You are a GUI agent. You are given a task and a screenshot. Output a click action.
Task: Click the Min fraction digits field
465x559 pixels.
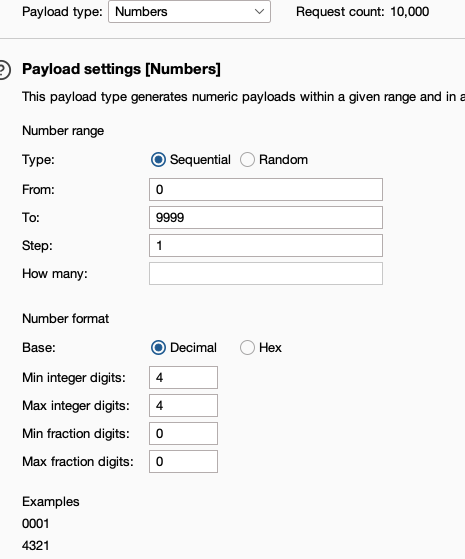pyautogui.click(x=183, y=434)
